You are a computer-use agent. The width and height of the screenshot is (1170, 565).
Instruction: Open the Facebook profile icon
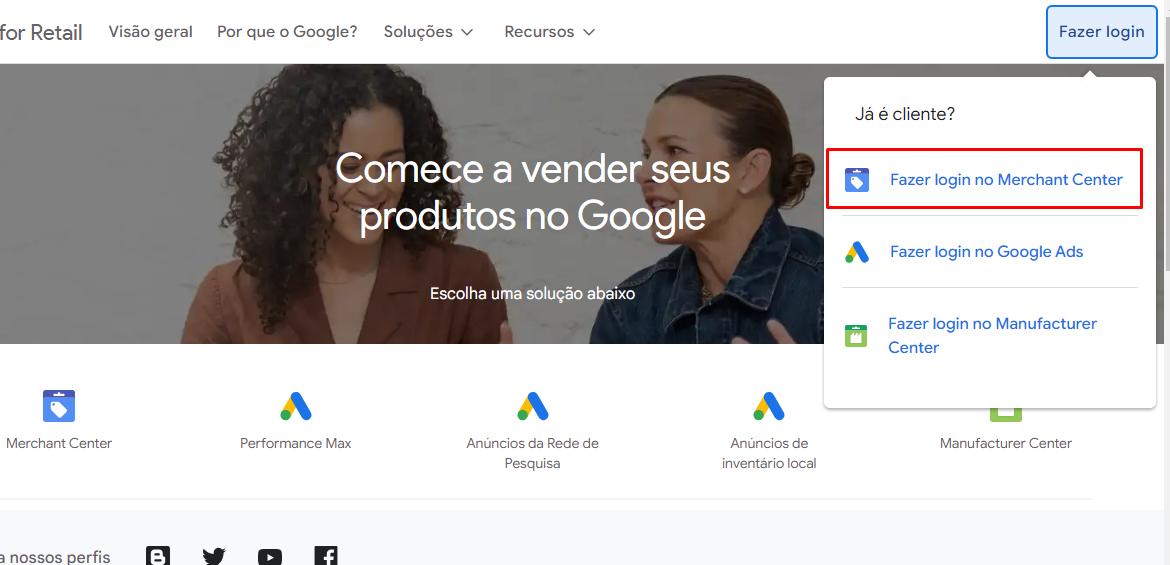(x=326, y=557)
